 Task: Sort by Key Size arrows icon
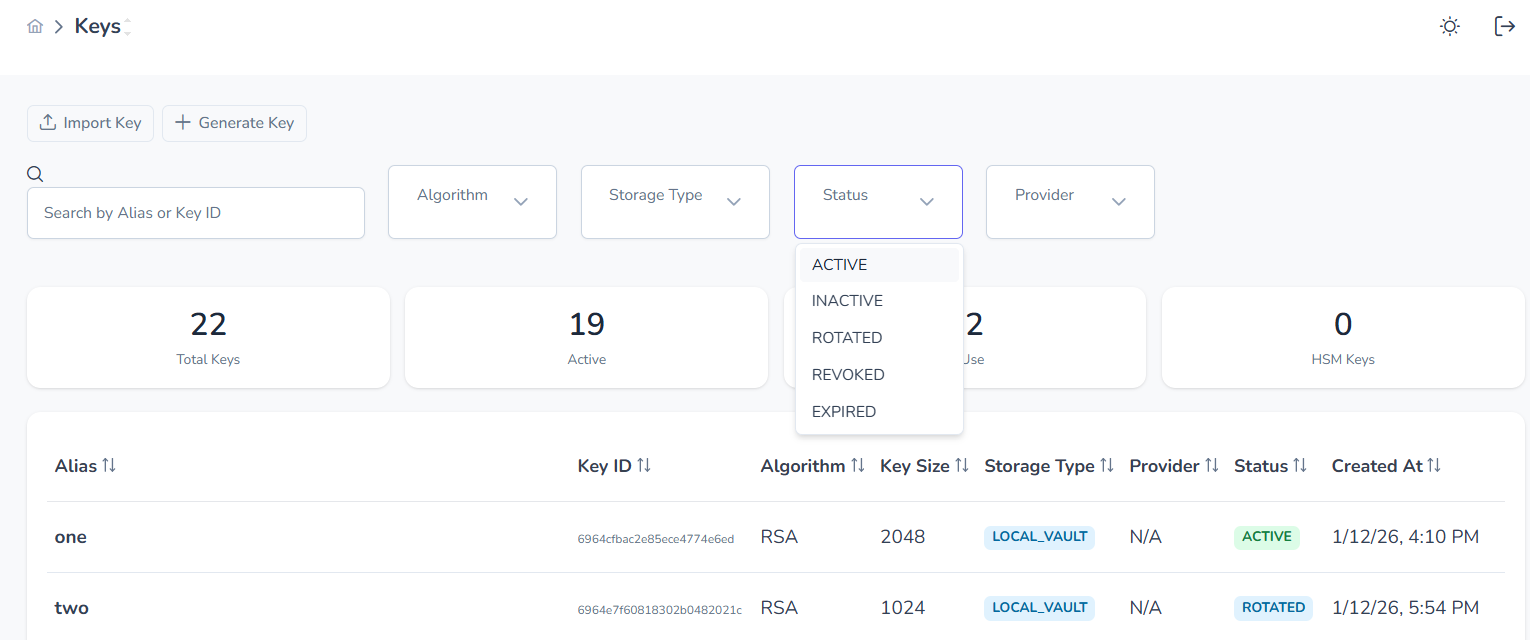962,466
